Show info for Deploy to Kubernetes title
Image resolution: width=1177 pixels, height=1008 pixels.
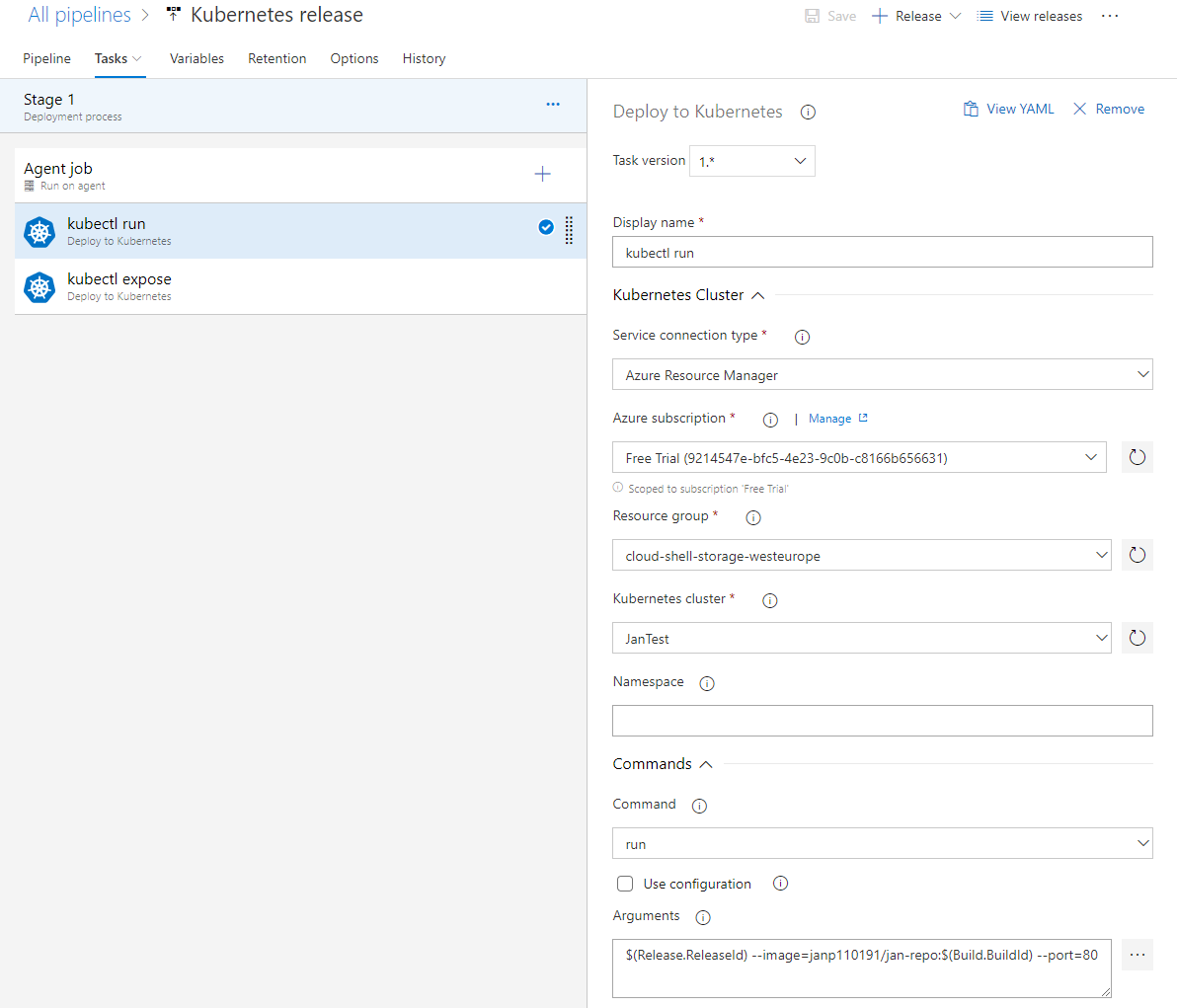(808, 112)
